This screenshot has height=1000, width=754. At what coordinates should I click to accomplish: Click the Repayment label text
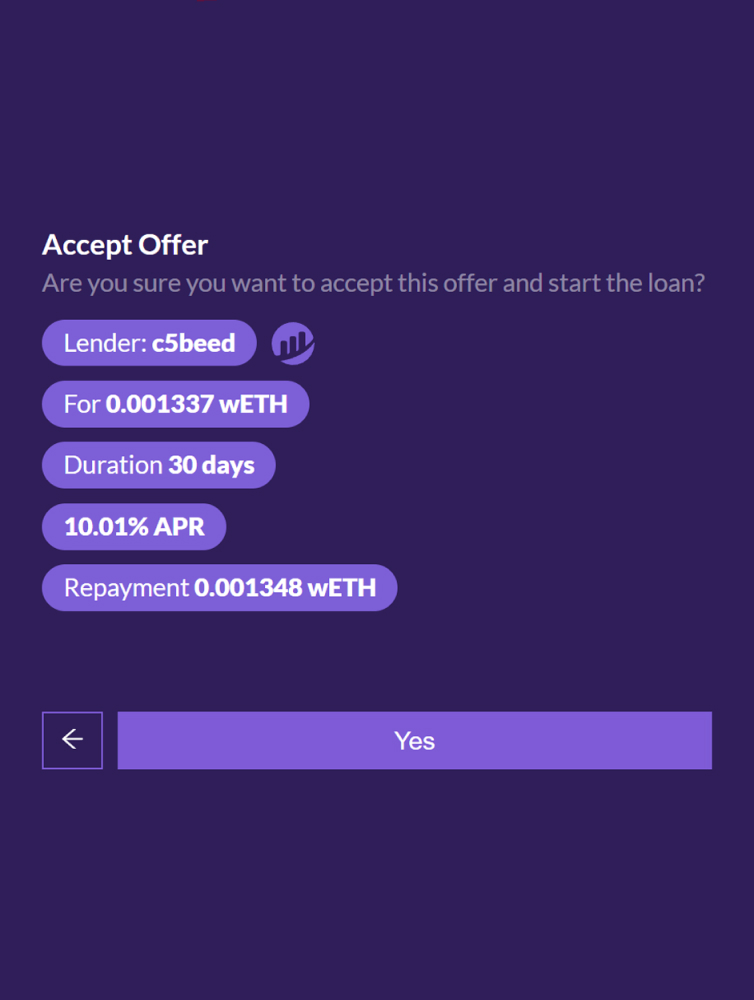pyautogui.click(x=126, y=588)
